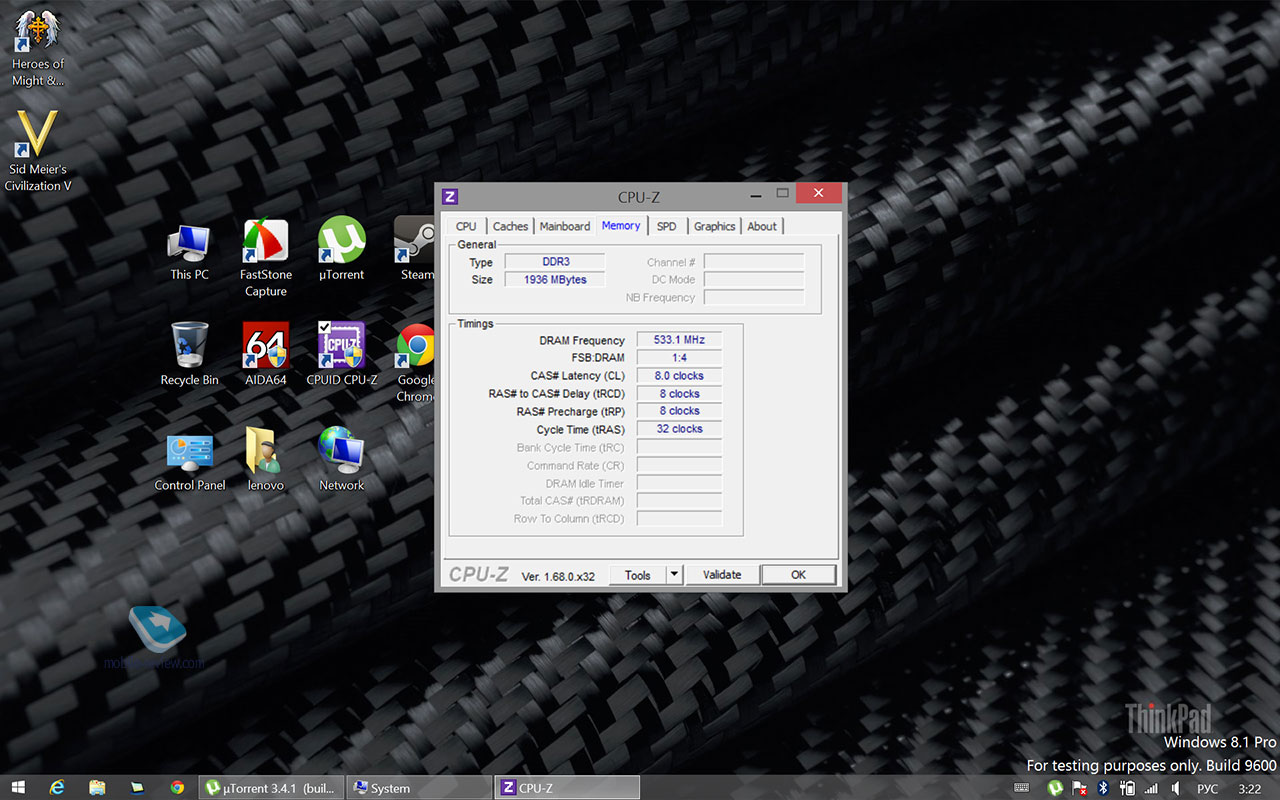The height and width of the screenshot is (800, 1280).
Task: Click the RAS# Precharge (tRP) value field
Action: click(679, 411)
